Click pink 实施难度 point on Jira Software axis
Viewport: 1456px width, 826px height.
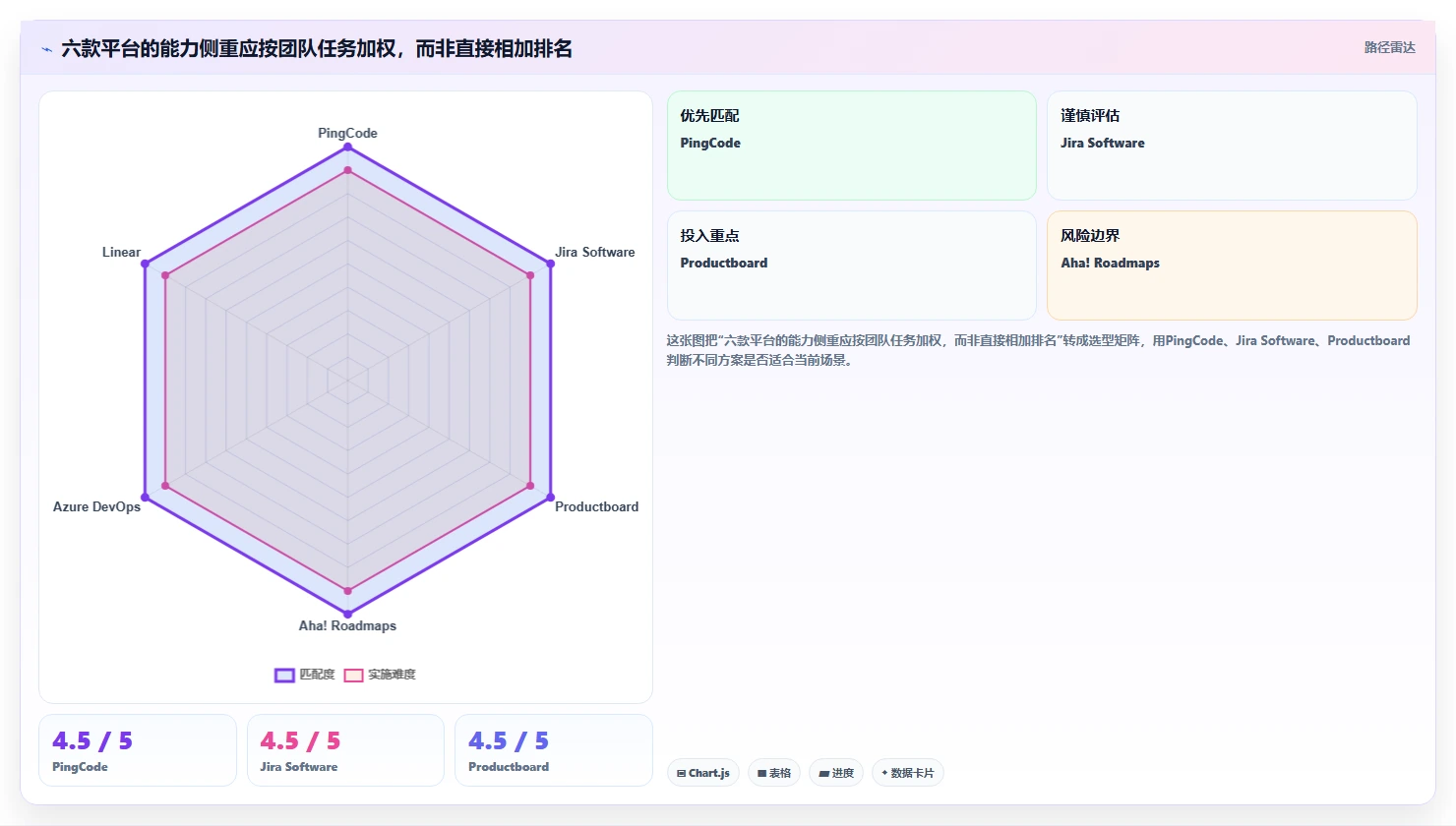(530, 275)
